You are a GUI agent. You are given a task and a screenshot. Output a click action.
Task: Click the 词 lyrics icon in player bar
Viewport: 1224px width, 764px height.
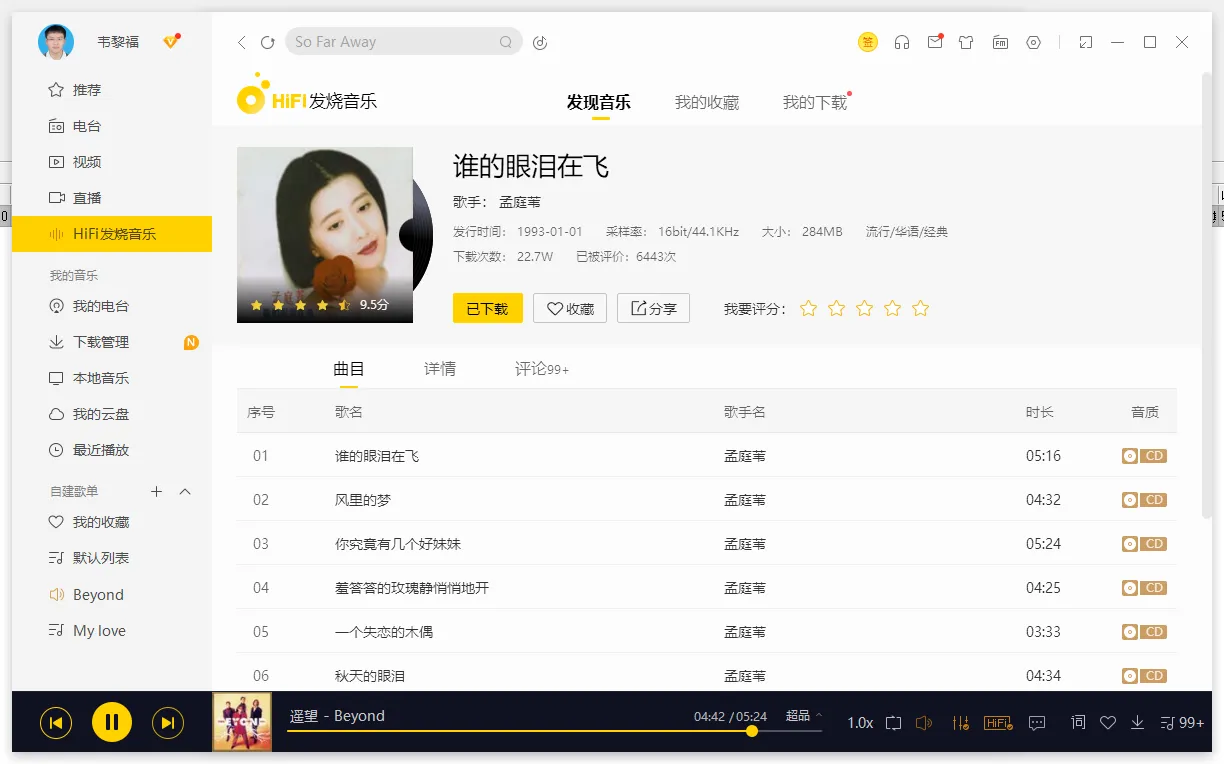point(1077,722)
